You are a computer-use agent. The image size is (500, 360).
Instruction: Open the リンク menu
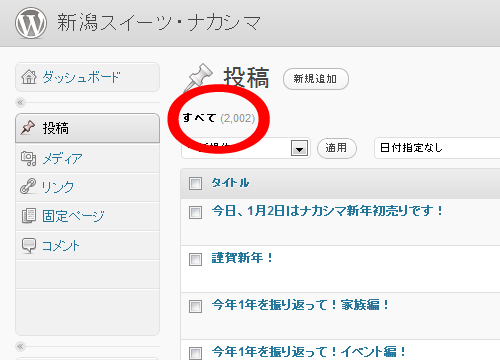pos(57,187)
